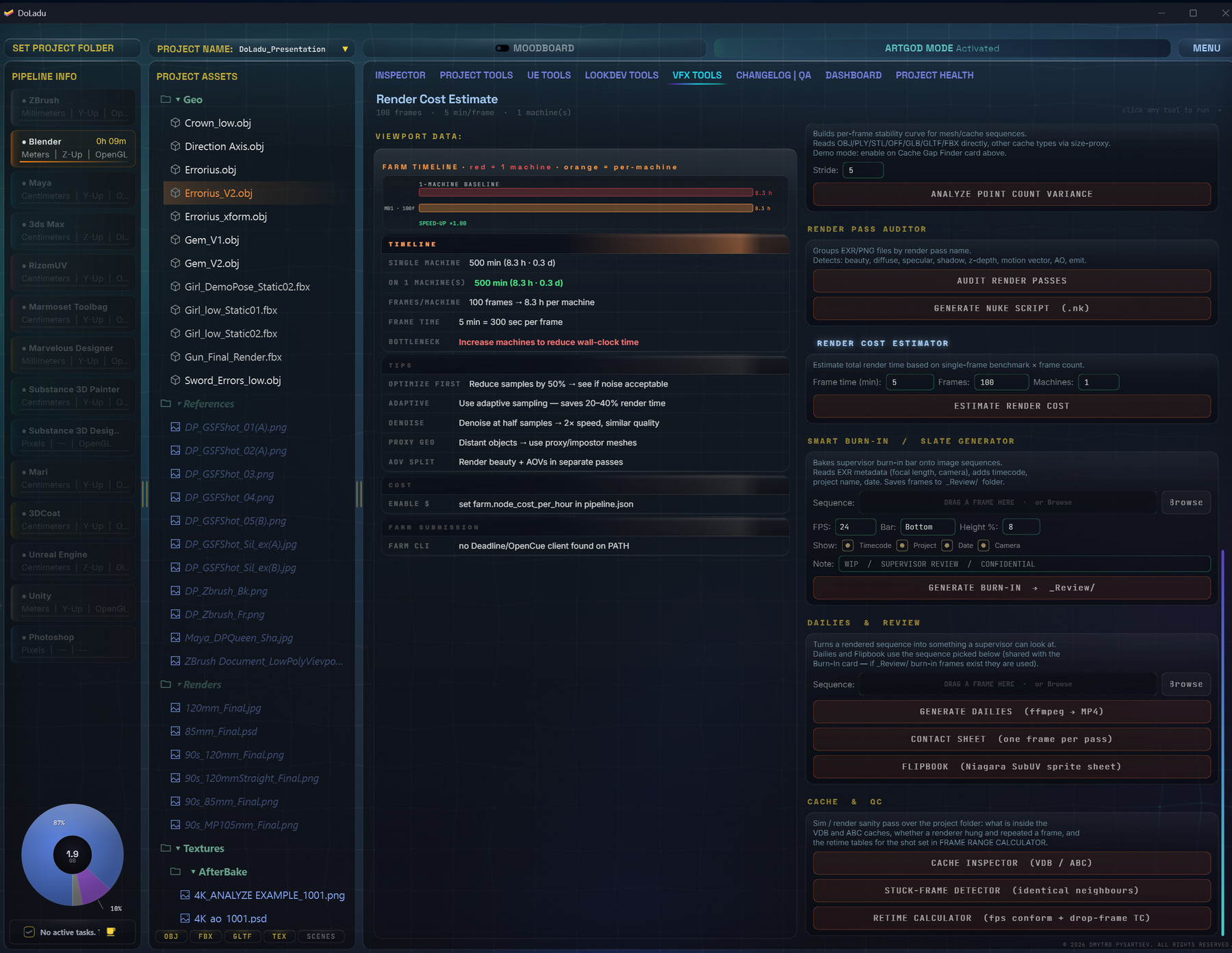
Task: Click the Stride input field
Action: tap(862, 170)
